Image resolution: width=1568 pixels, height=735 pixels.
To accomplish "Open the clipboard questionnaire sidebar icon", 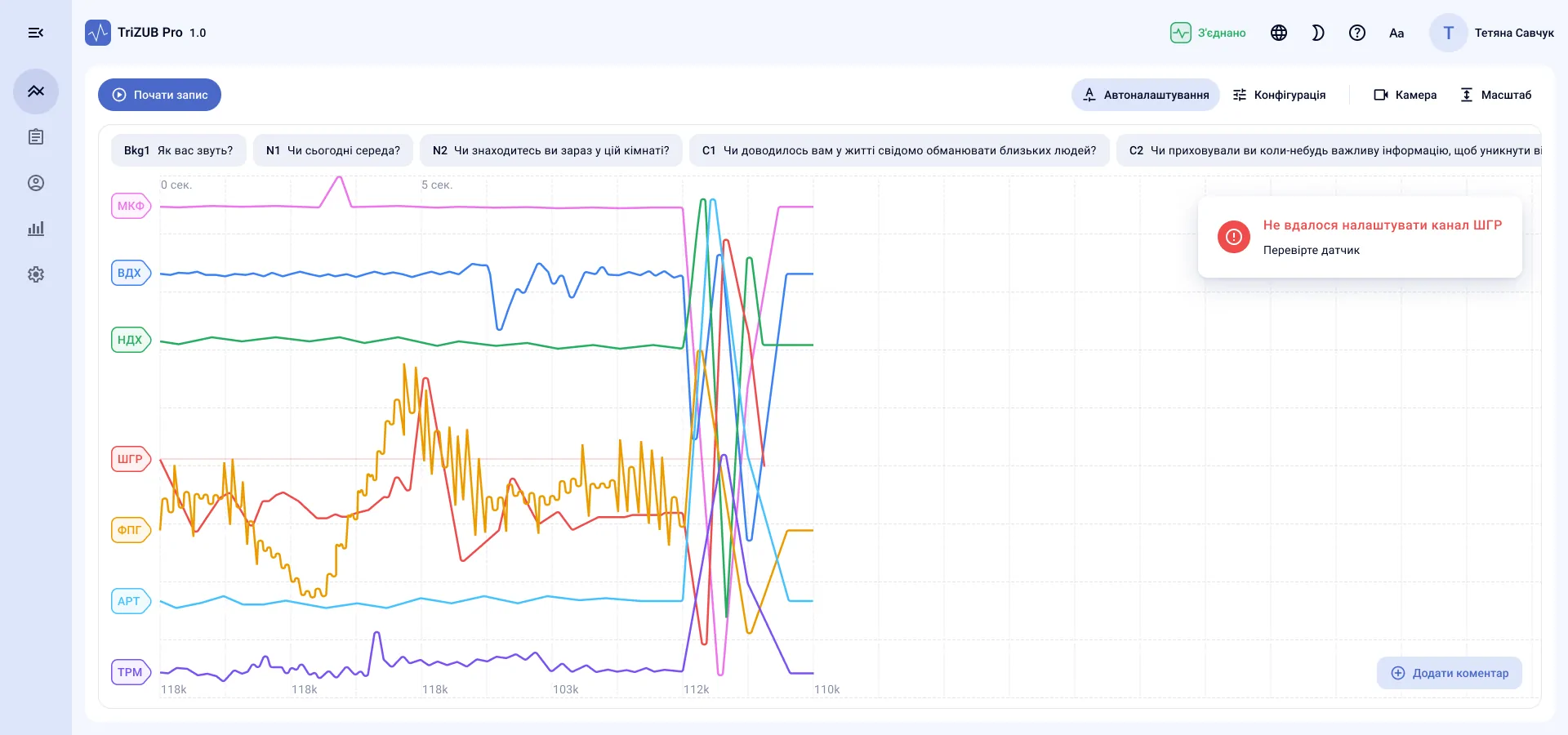I will click(36, 137).
